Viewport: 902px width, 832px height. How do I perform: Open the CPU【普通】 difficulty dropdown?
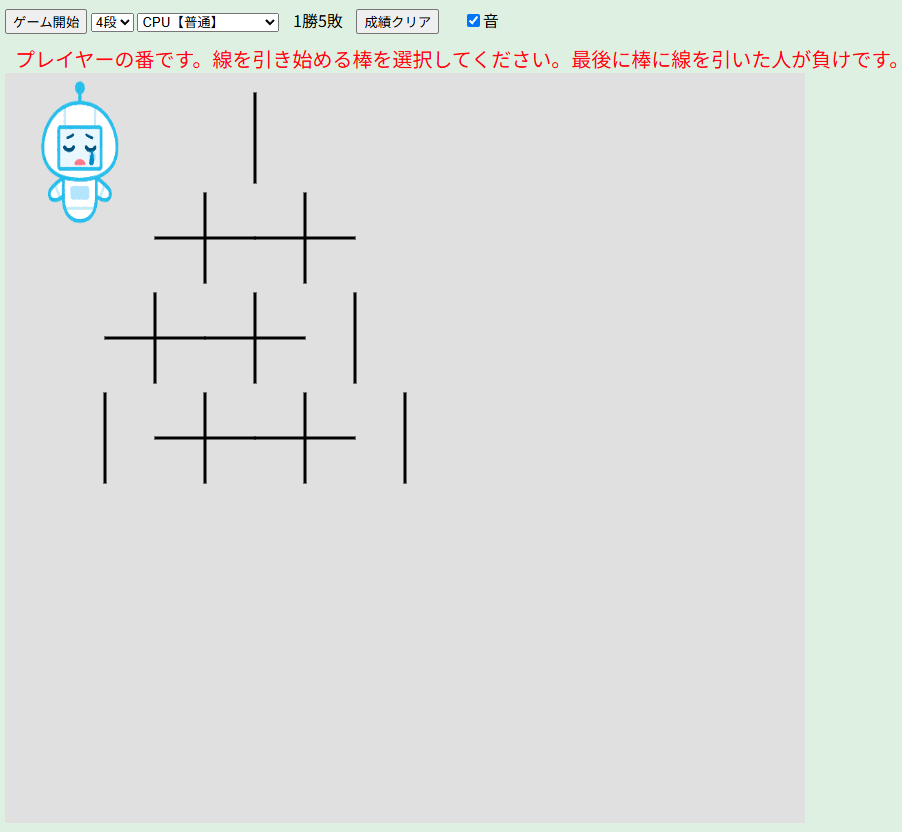point(208,22)
